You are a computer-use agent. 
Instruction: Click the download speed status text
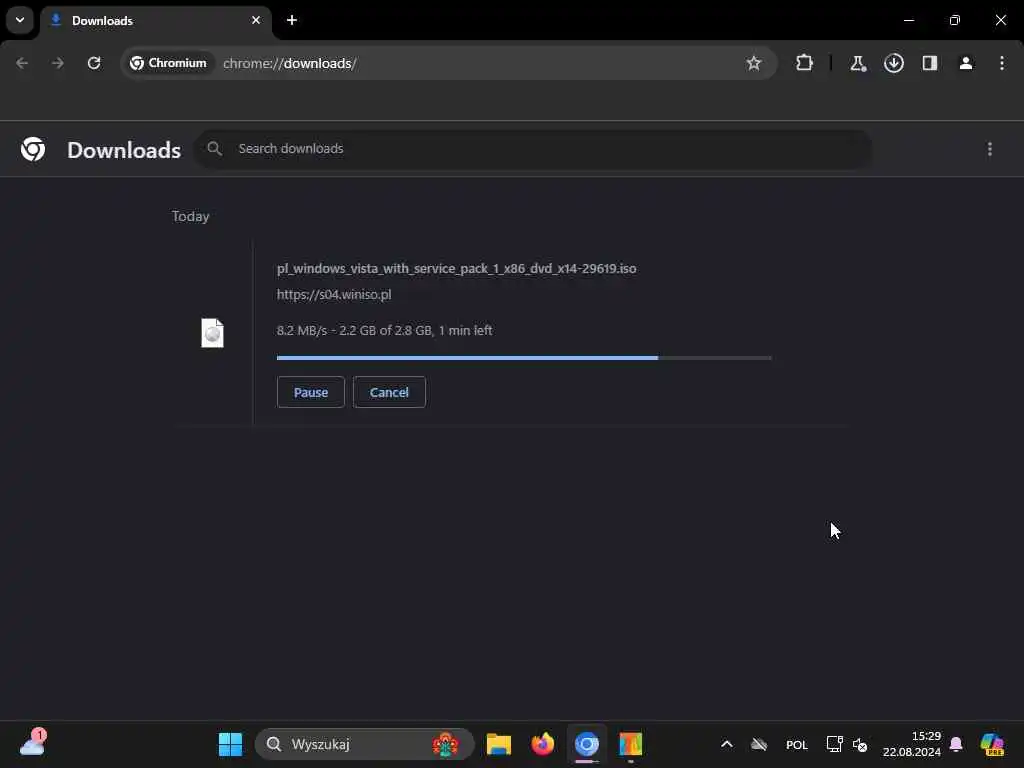pyautogui.click(x=385, y=330)
